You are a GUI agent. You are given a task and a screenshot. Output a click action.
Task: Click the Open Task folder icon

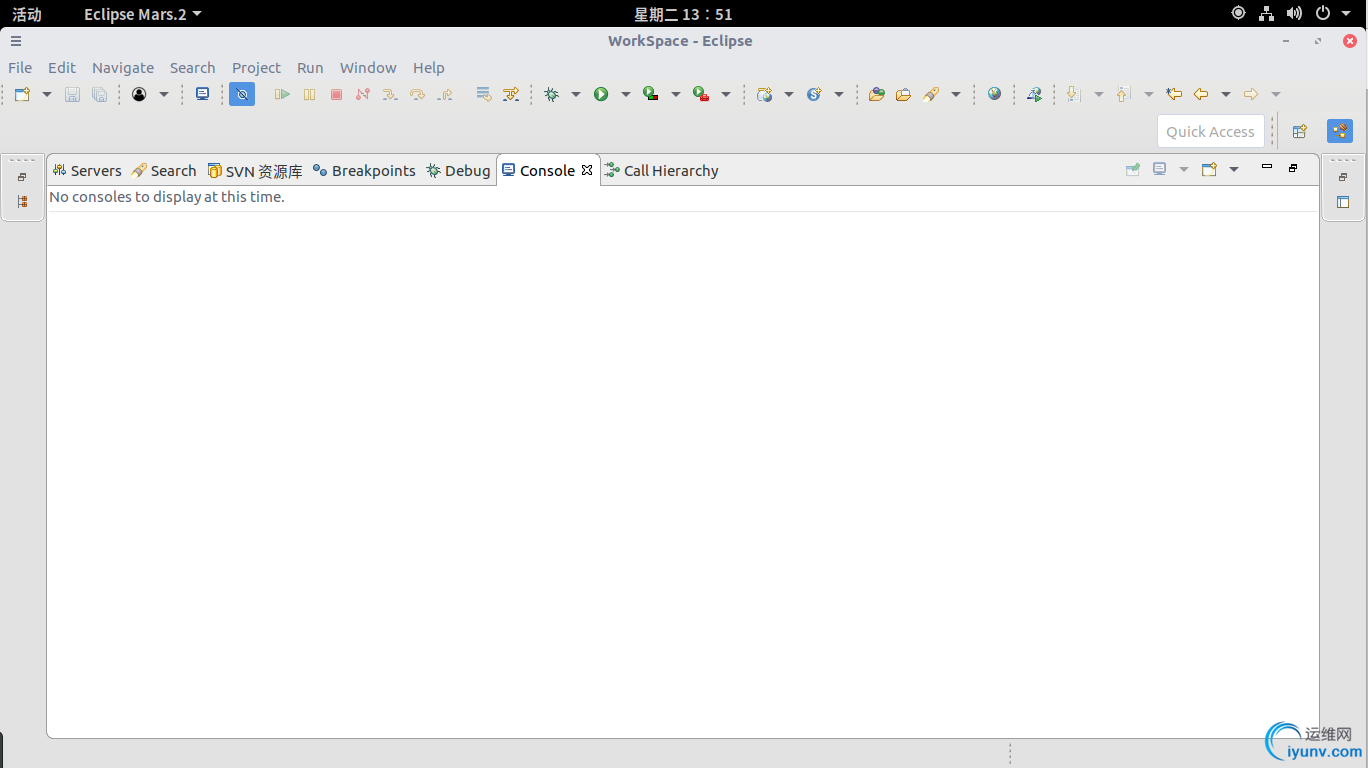(904, 94)
